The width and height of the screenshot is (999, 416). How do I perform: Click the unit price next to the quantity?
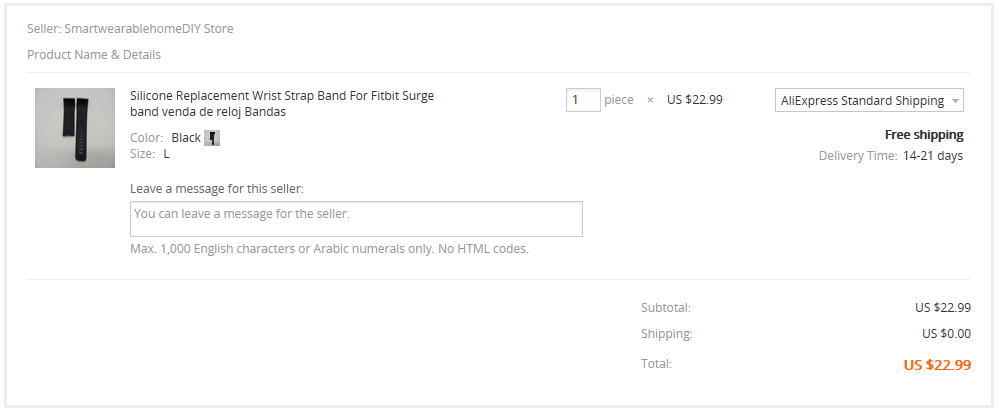694,100
